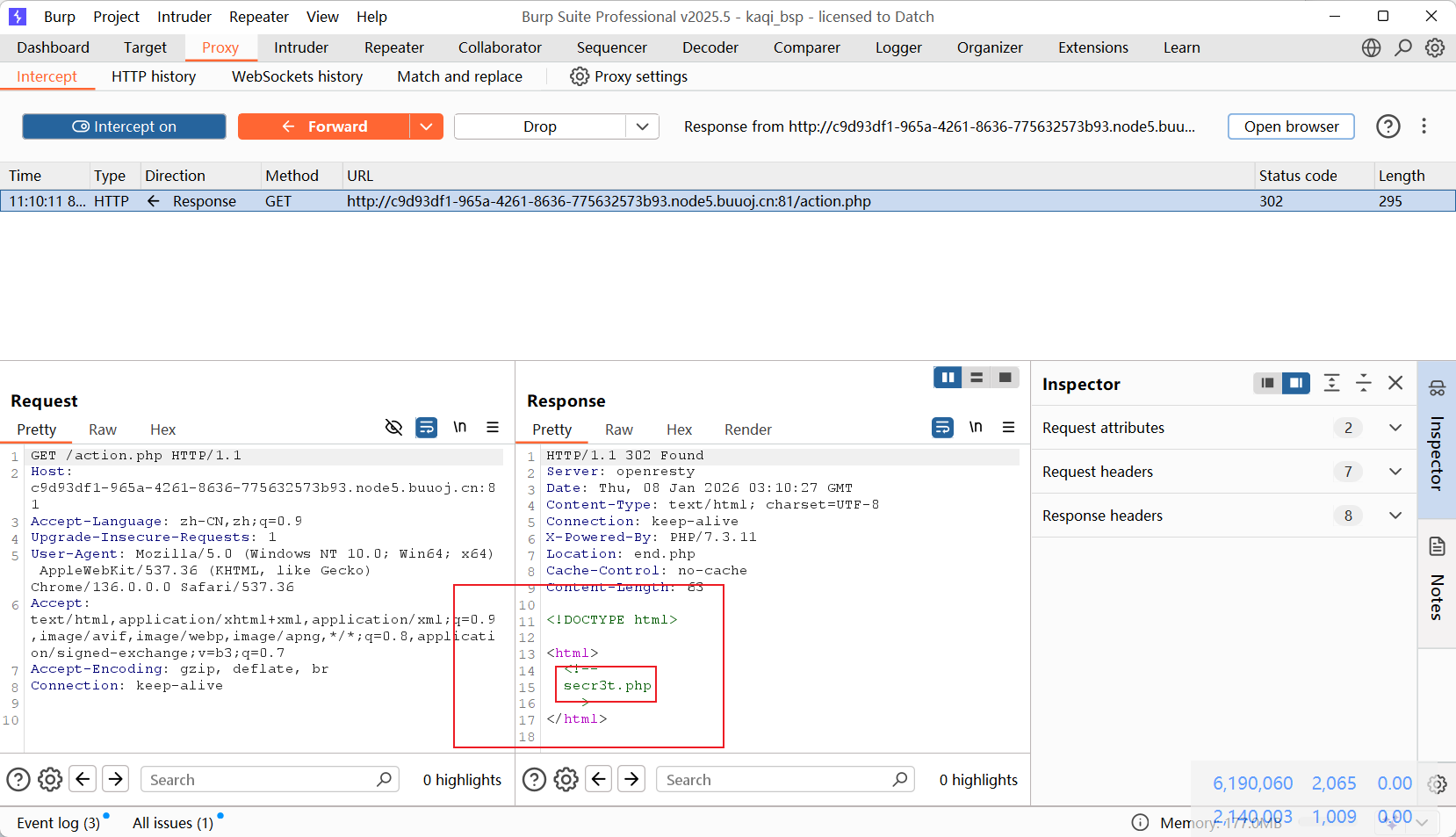Open the WebSockets history sub-tab
The height and width of the screenshot is (837, 1456).
(298, 76)
